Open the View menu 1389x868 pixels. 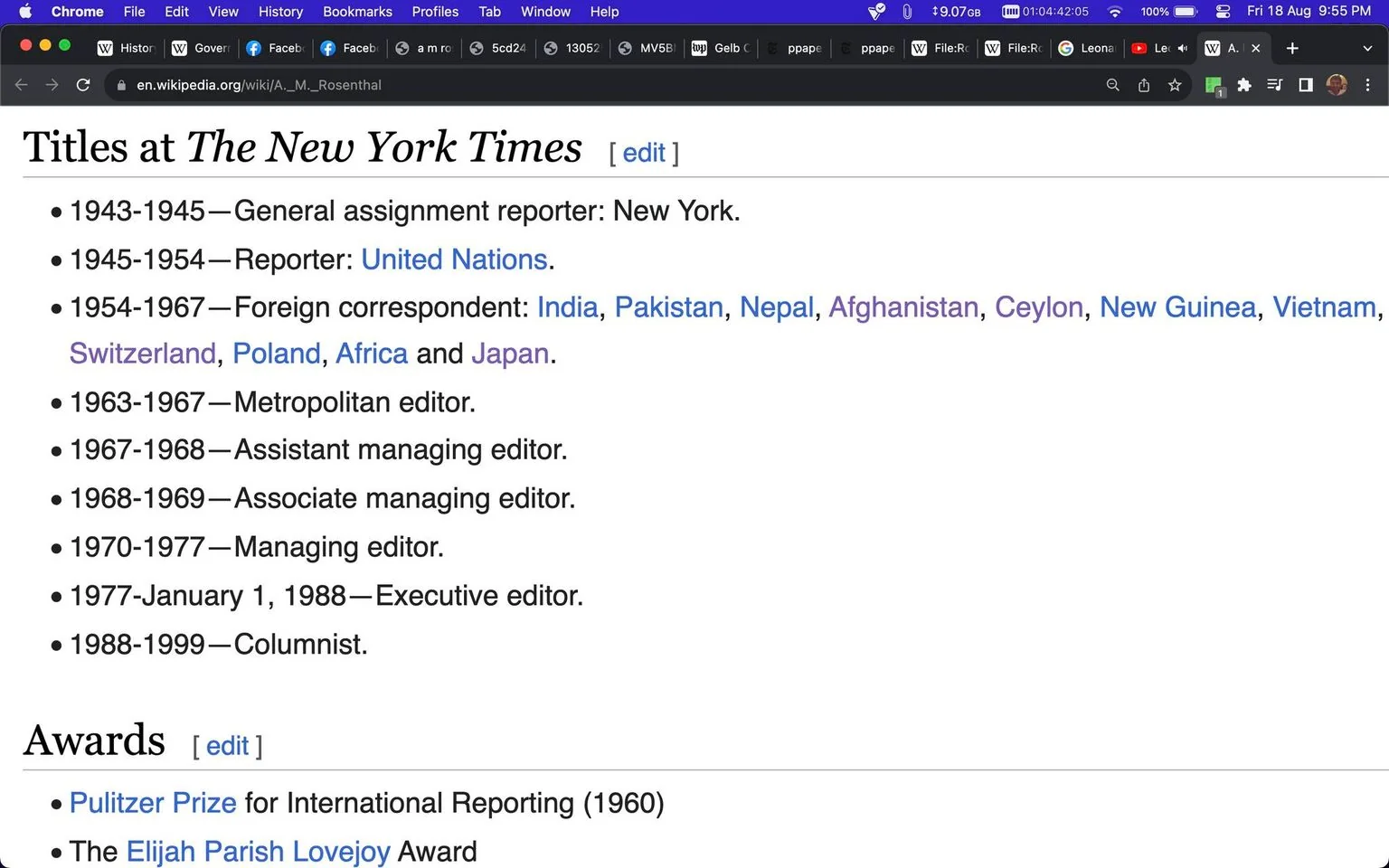[x=223, y=11]
